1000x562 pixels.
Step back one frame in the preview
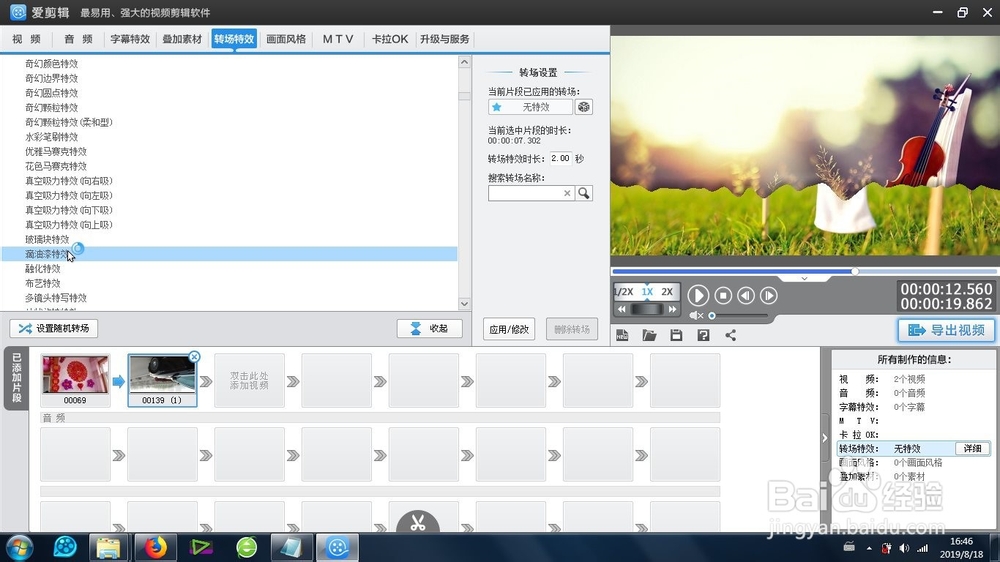[746, 295]
